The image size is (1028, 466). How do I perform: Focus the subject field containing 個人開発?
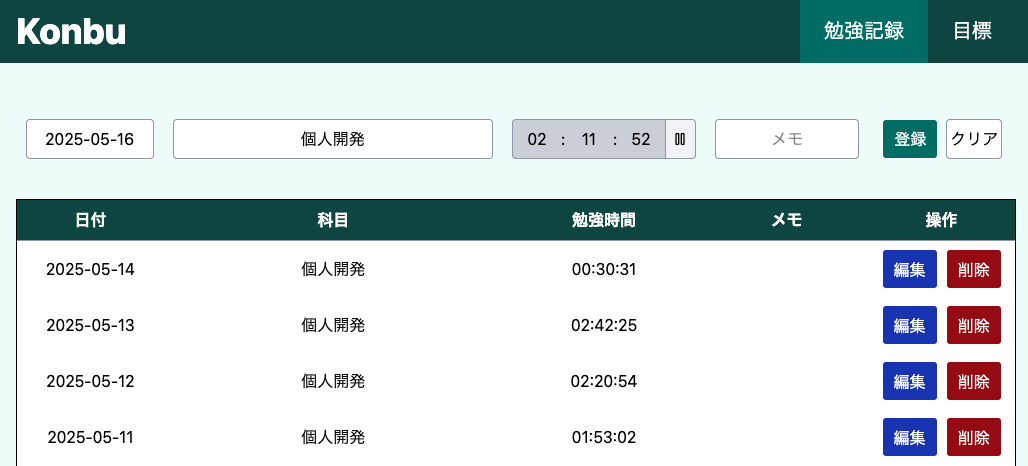[x=332, y=139]
